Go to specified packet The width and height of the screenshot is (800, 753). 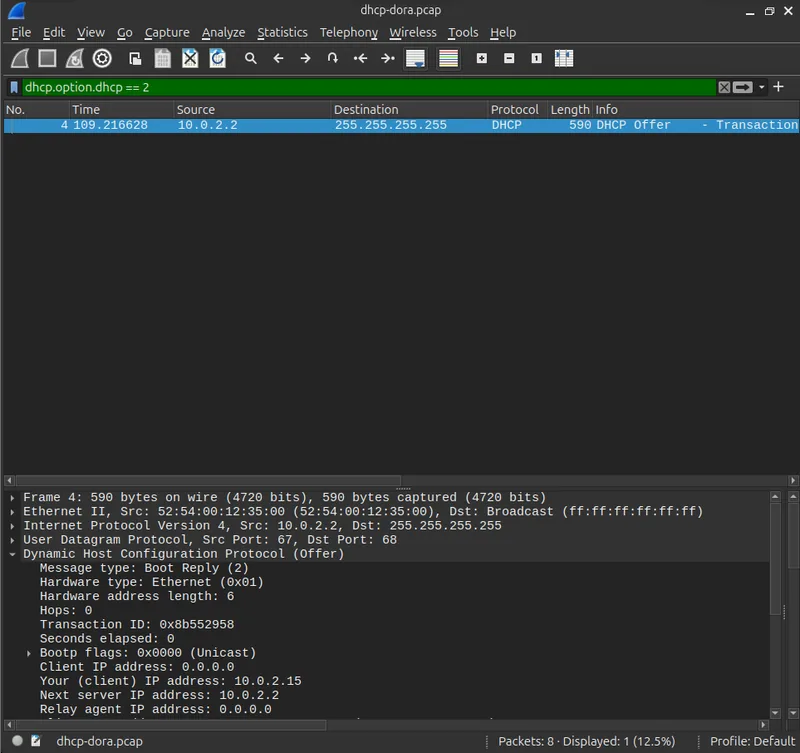pyautogui.click(x=333, y=59)
